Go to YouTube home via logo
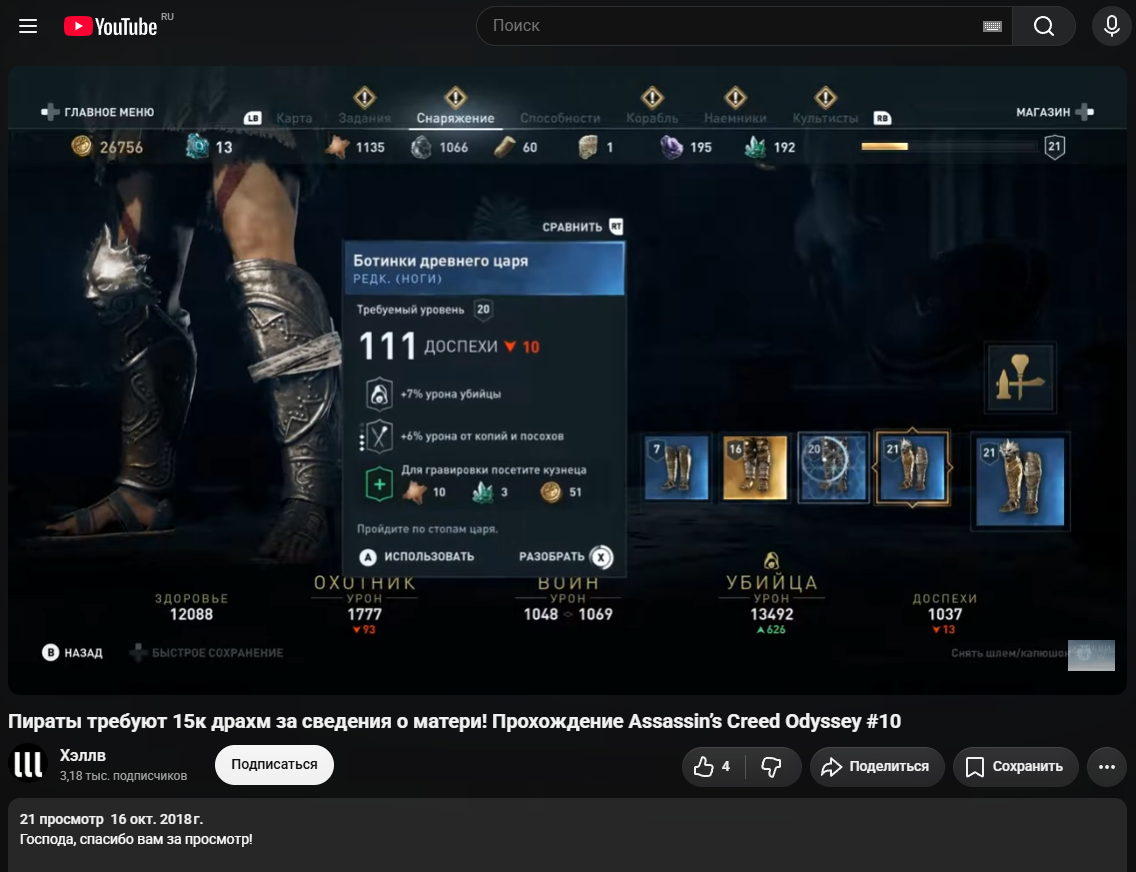 (x=111, y=26)
